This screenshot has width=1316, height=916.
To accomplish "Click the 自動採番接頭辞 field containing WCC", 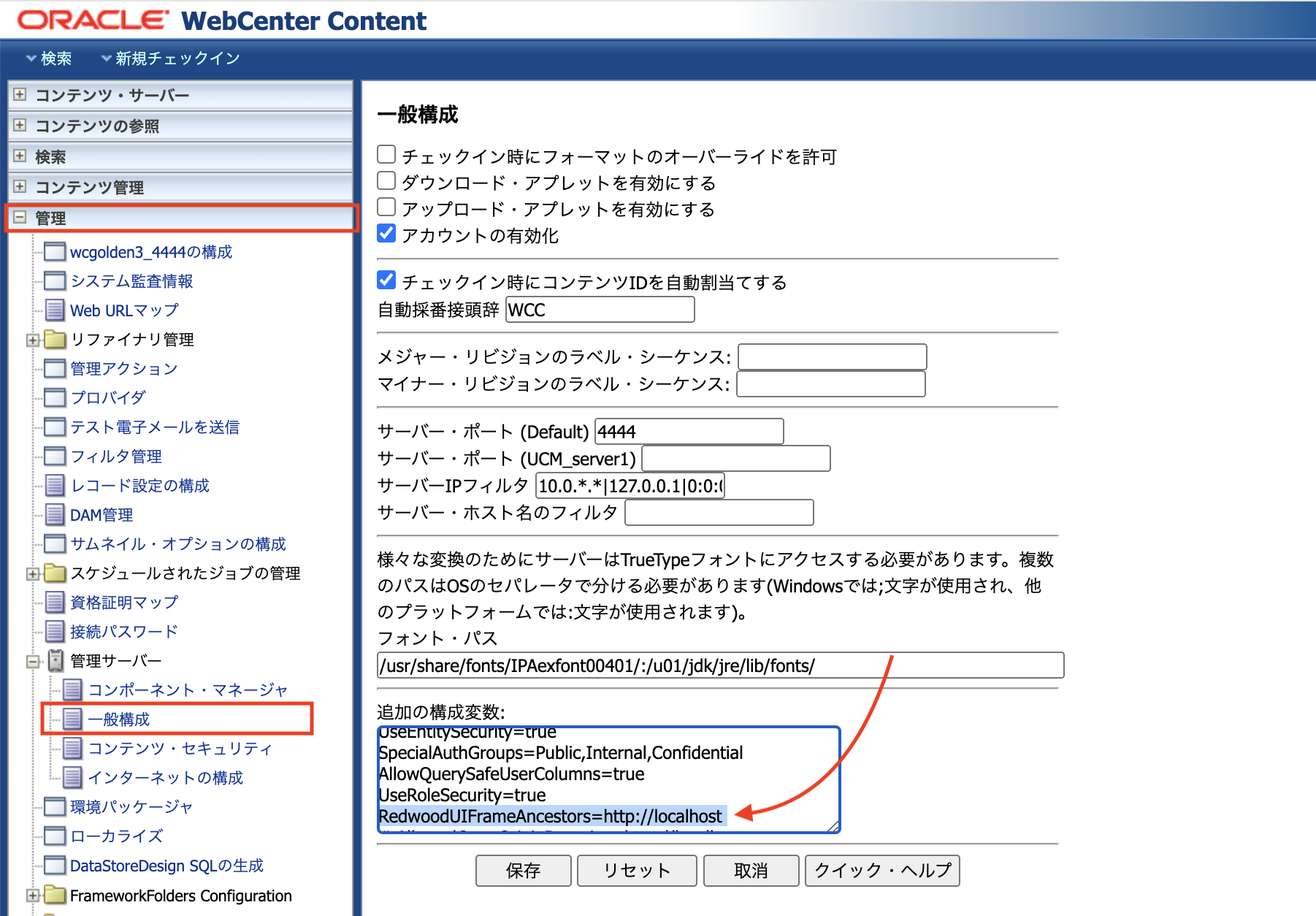I will point(600,310).
